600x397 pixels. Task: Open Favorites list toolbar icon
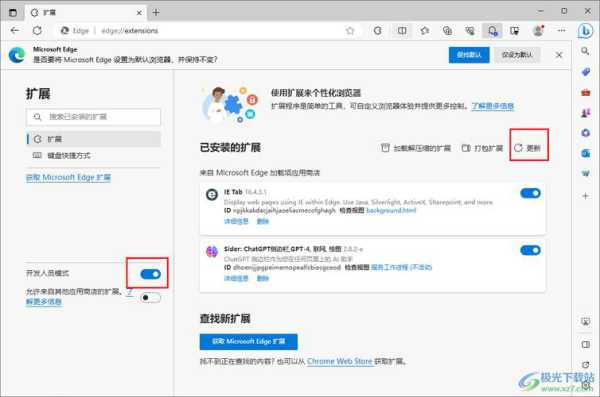click(424, 31)
